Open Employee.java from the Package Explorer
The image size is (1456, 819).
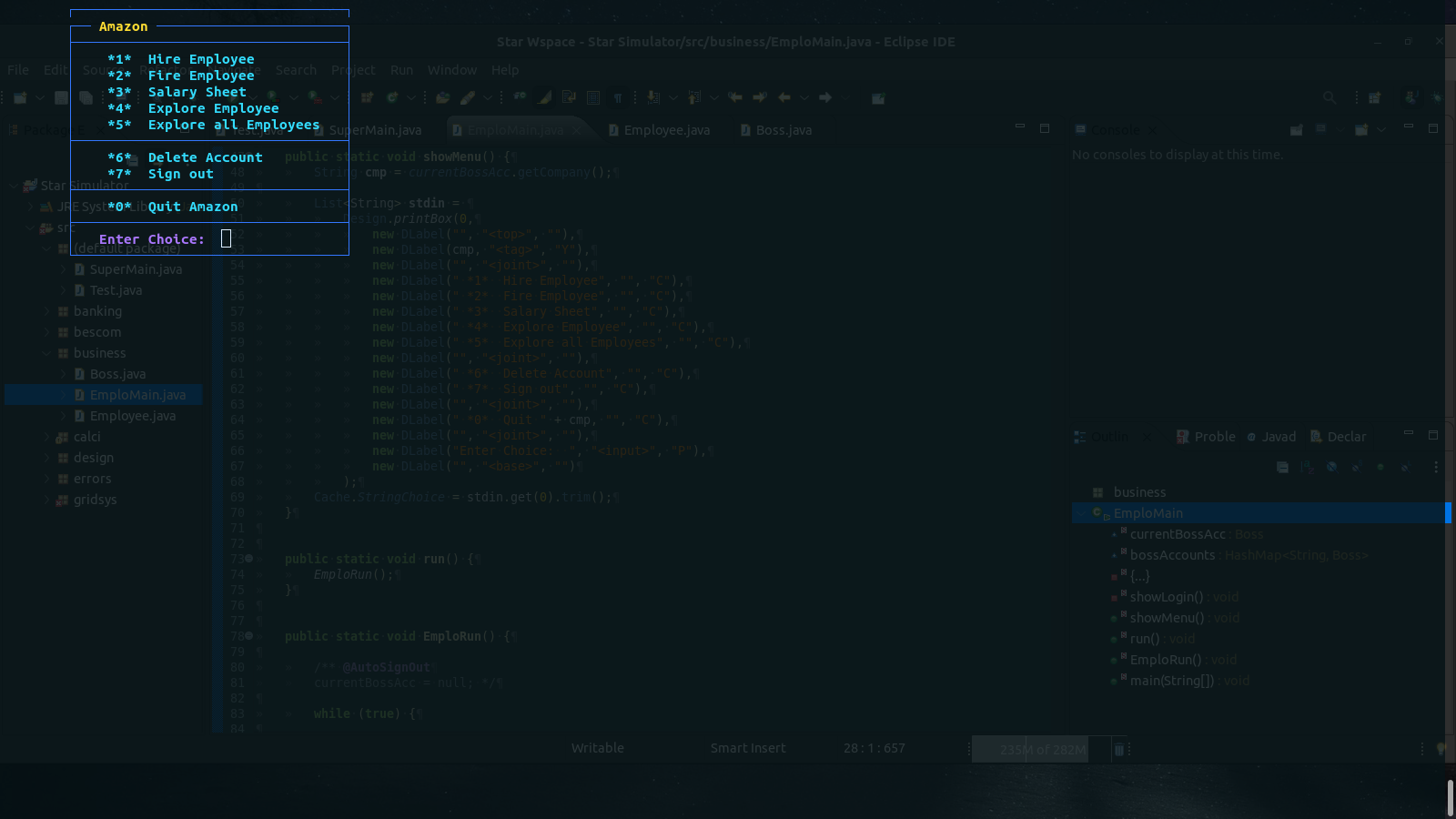(x=133, y=415)
